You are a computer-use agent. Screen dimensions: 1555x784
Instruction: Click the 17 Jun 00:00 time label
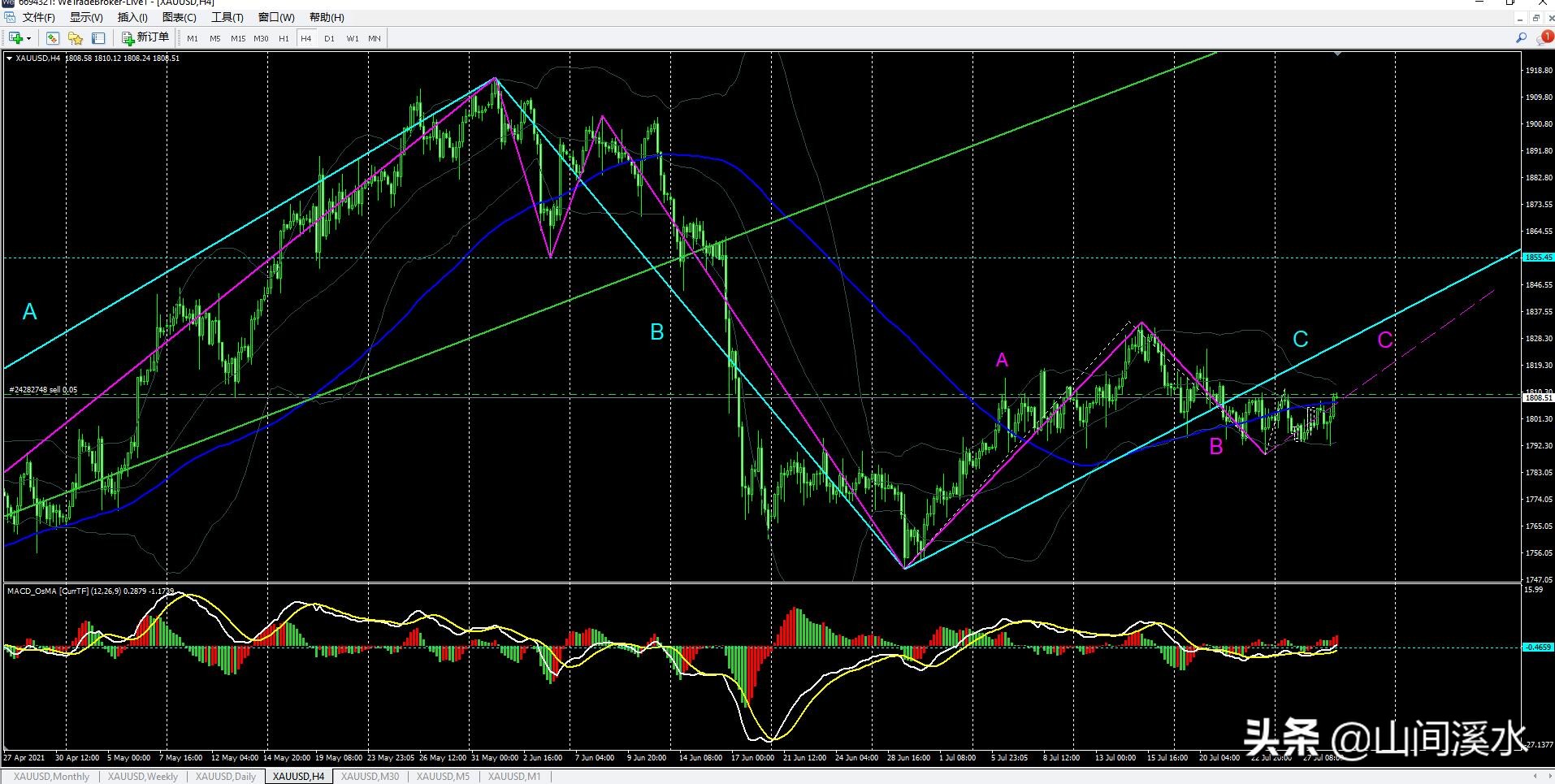[752, 758]
